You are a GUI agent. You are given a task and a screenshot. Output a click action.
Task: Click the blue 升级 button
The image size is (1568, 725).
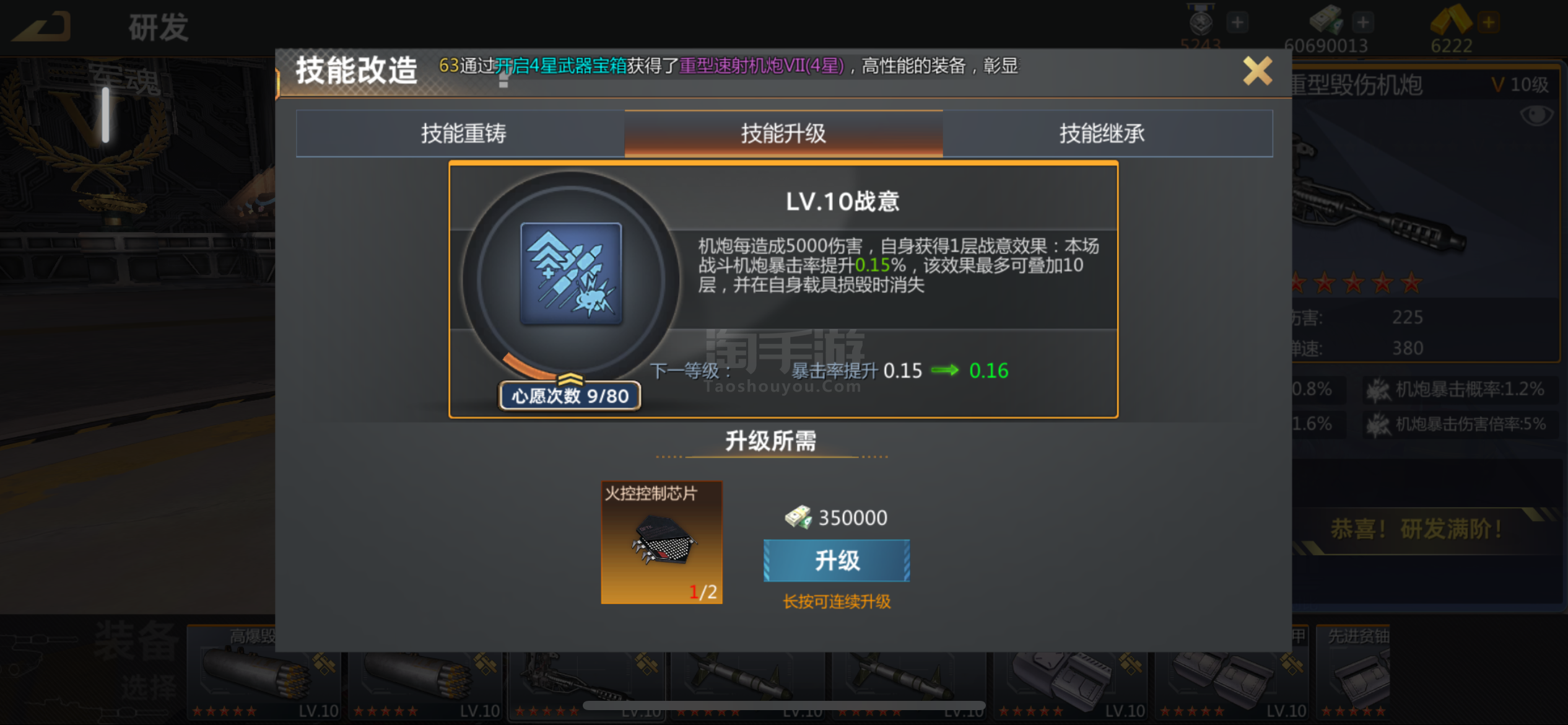pyautogui.click(x=837, y=561)
